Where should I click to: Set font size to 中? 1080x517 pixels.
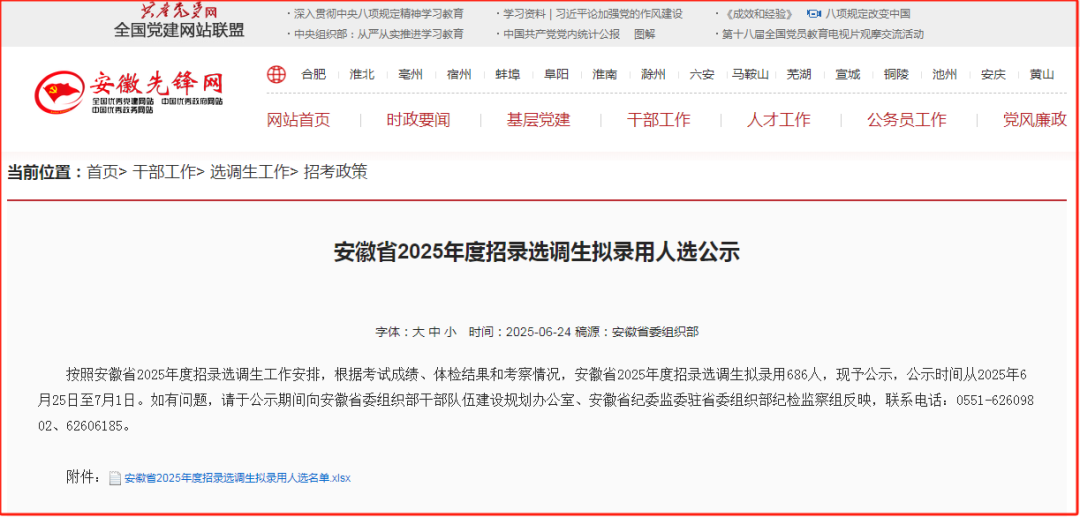coord(434,332)
